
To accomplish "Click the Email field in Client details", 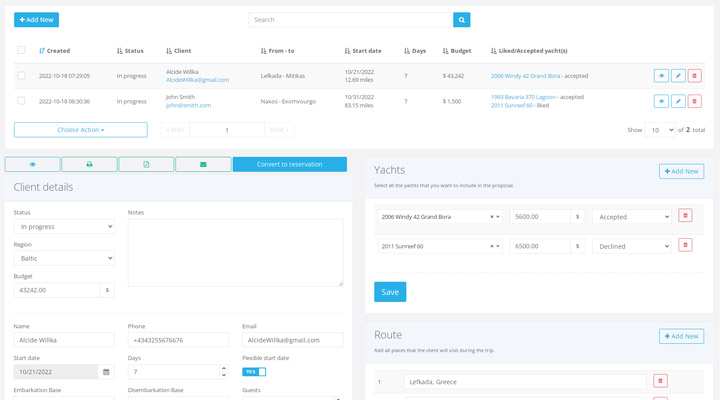I will tap(292, 340).
